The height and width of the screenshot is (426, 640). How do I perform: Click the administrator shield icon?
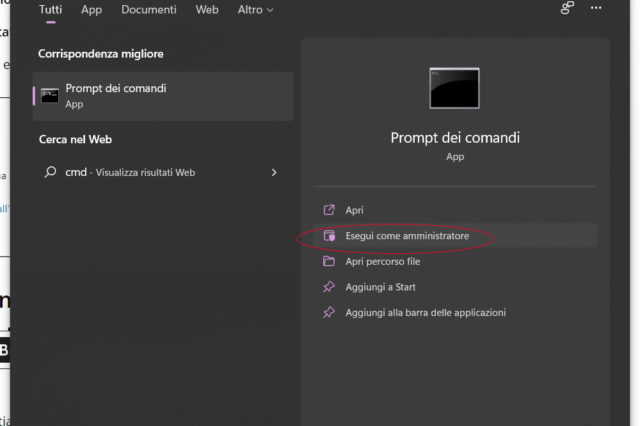(328, 236)
